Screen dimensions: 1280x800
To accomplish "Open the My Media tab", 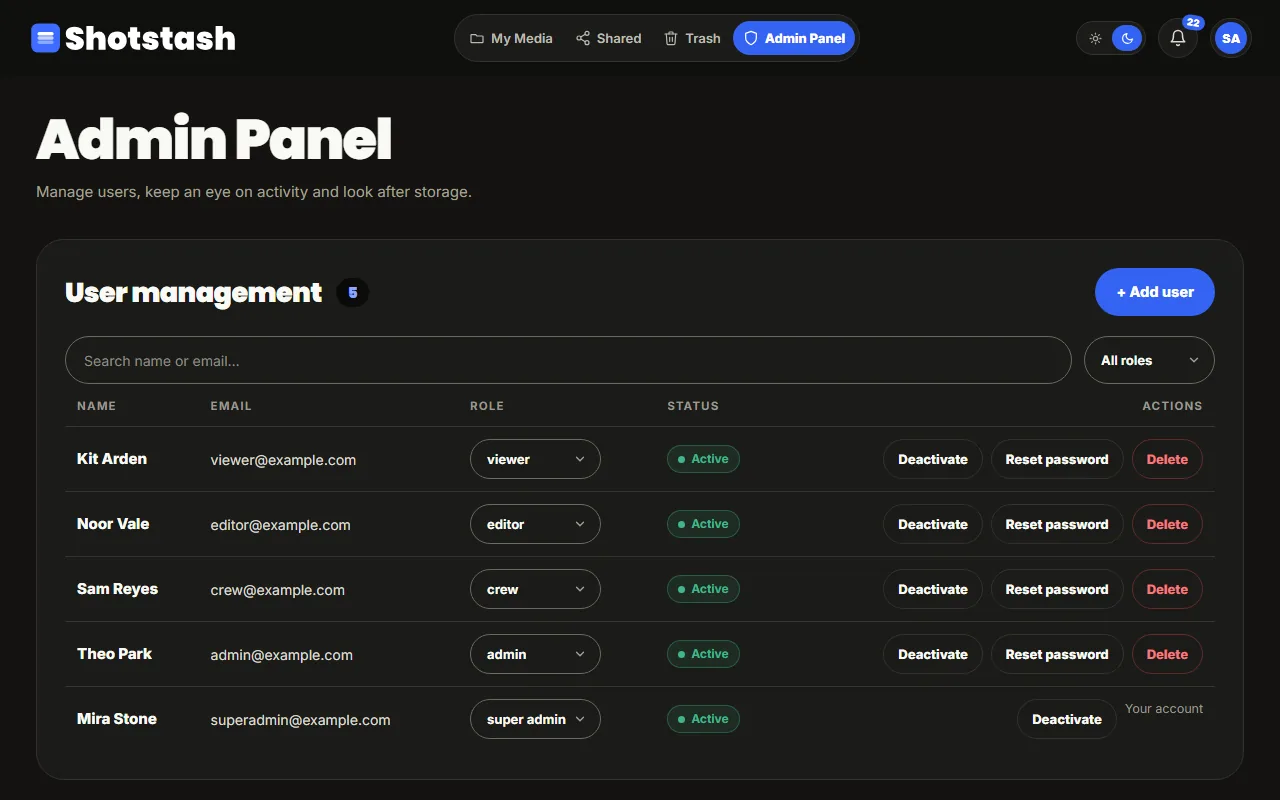I will pos(511,38).
